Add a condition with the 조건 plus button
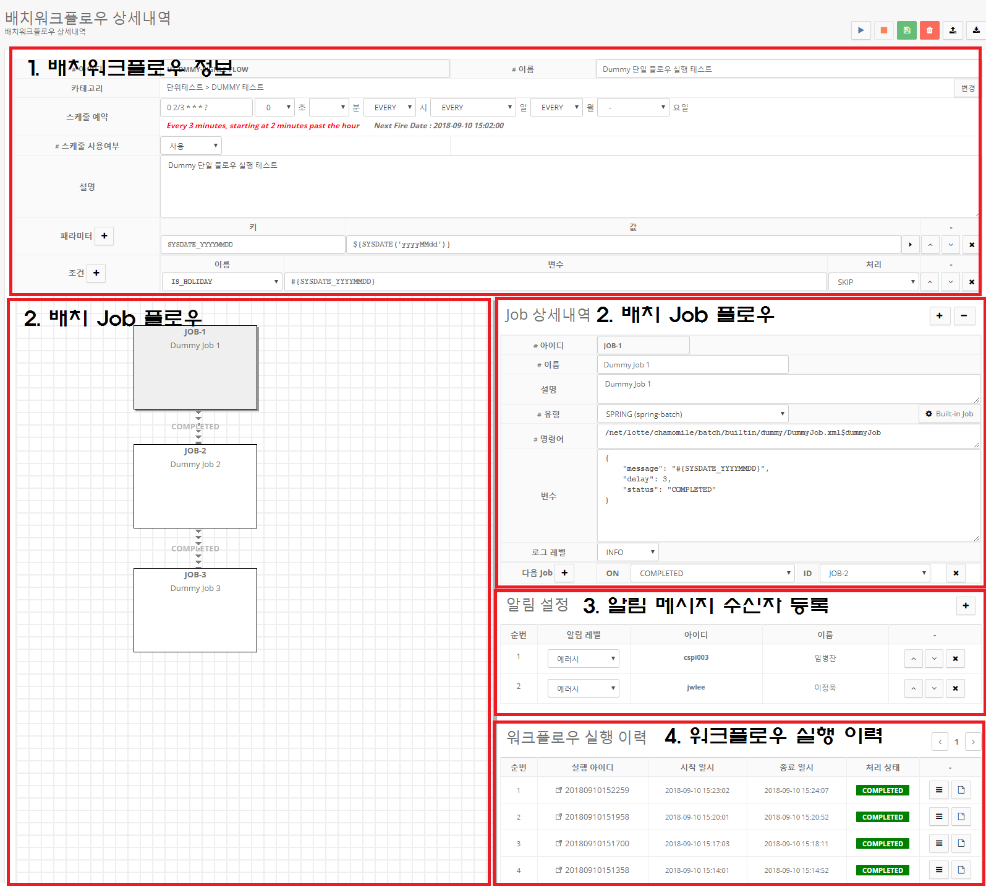Viewport: 986px width, 889px height. (96, 273)
